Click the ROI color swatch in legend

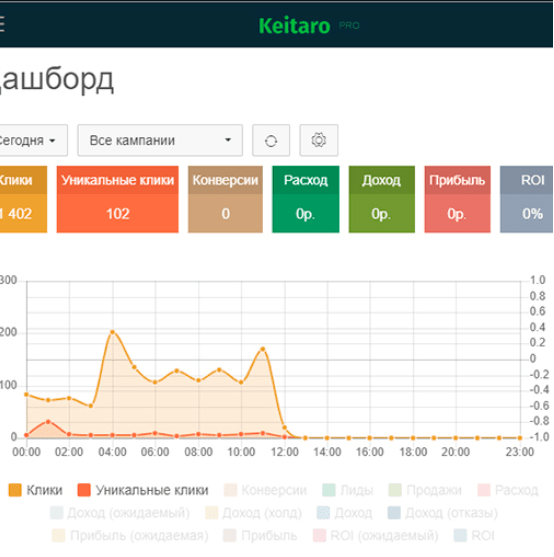click(460, 535)
